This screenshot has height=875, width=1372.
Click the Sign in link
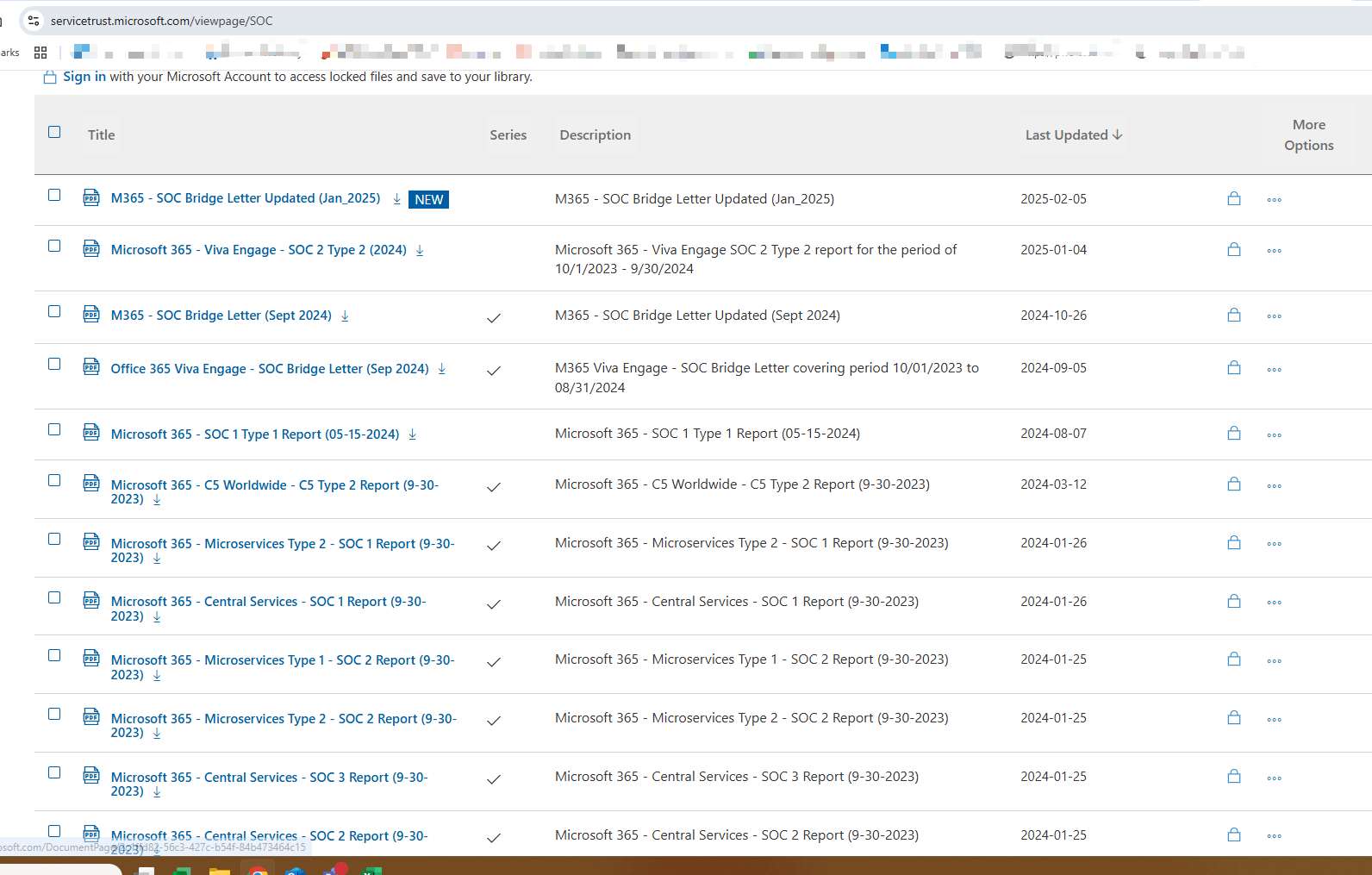tap(84, 77)
